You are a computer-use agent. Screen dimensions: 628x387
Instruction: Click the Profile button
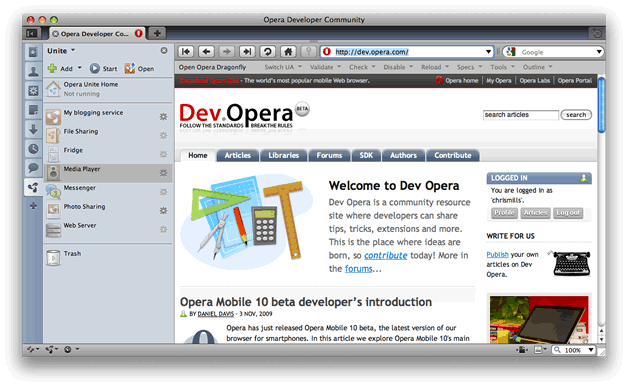(504, 213)
